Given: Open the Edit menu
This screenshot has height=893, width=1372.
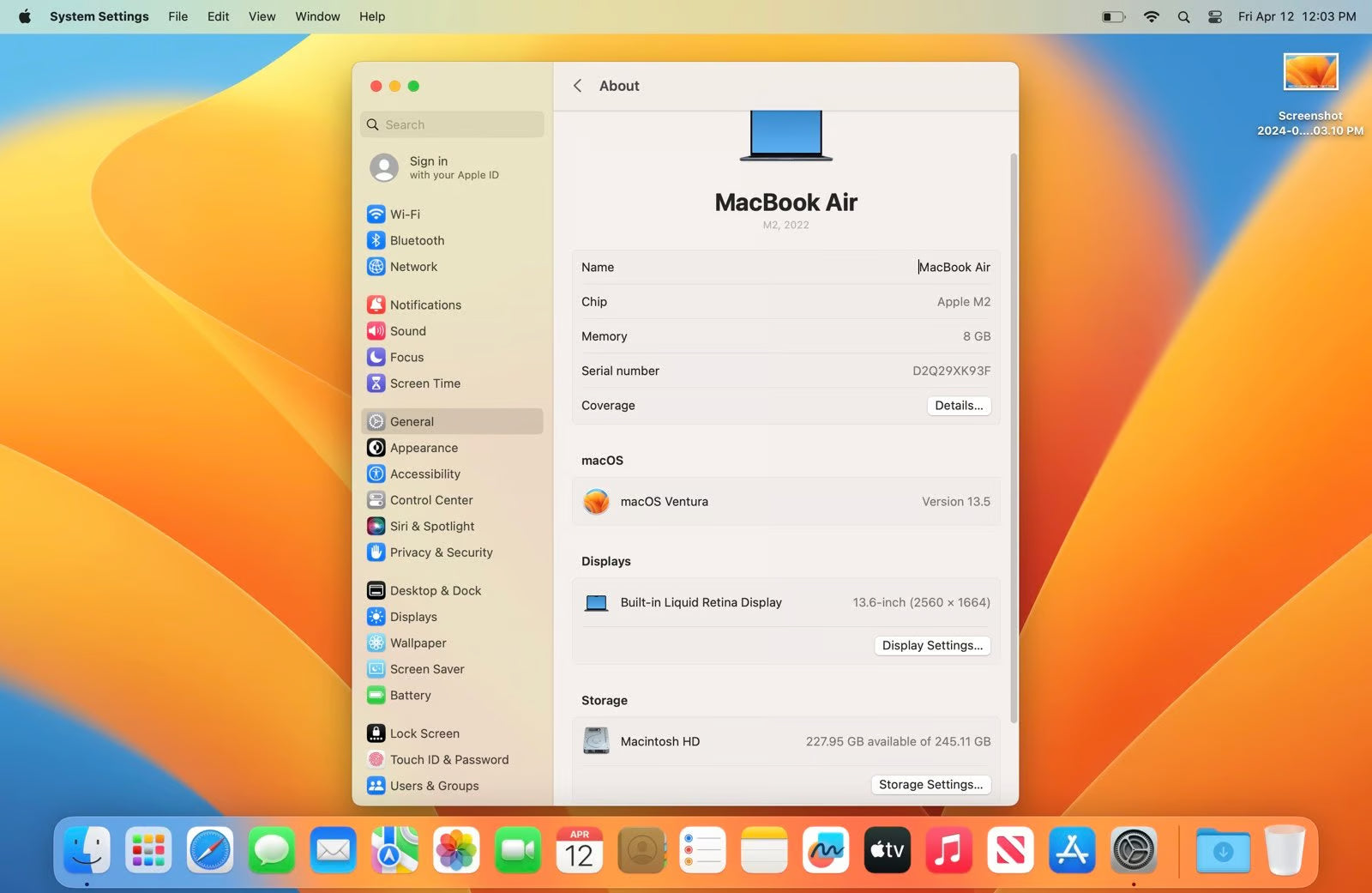Looking at the screenshot, I should coord(217,16).
